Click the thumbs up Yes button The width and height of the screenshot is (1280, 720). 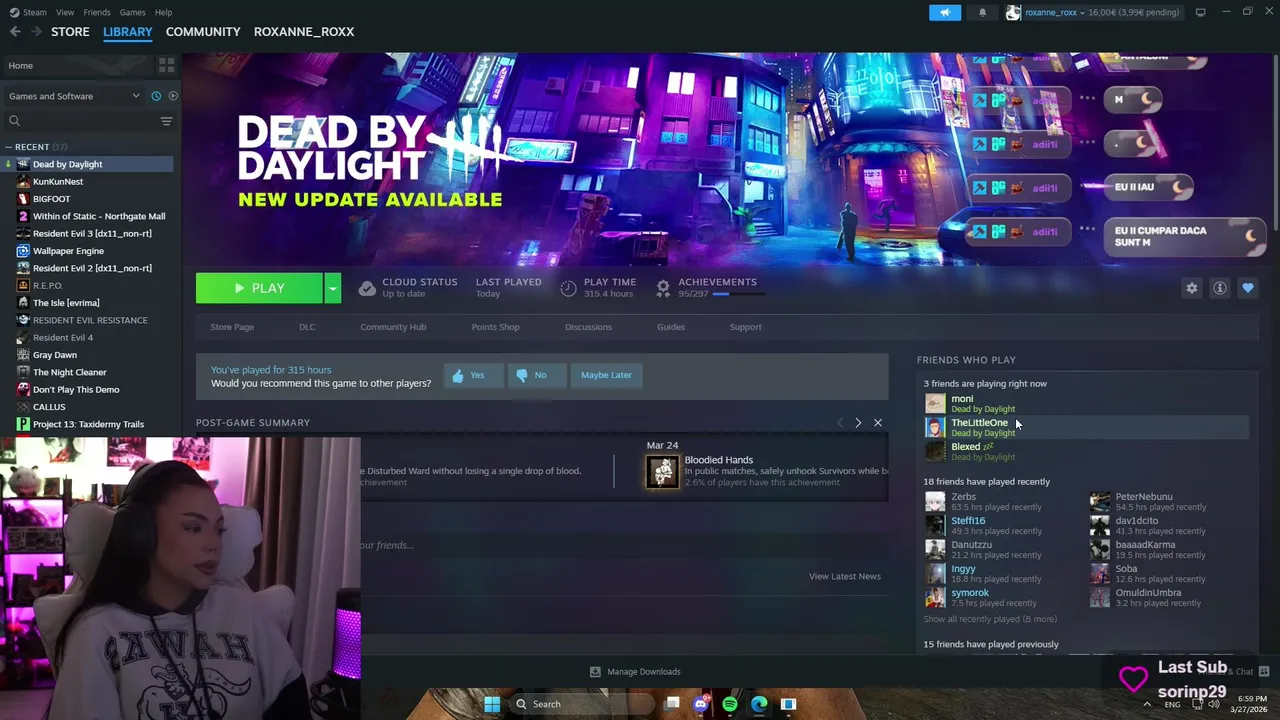coord(473,375)
